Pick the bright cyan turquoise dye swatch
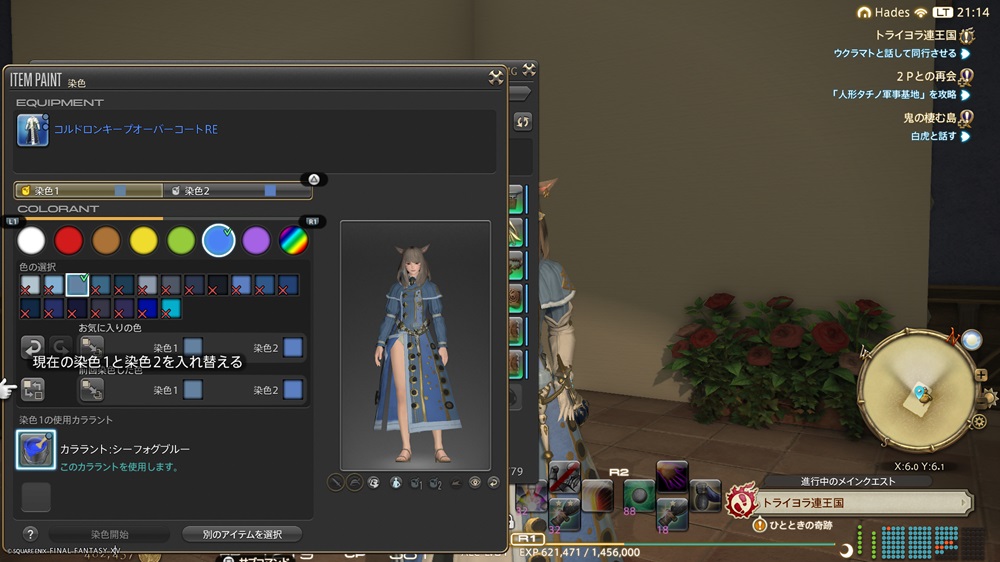Image resolution: width=1000 pixels, height=562 pixels. [x=170, y=308]
